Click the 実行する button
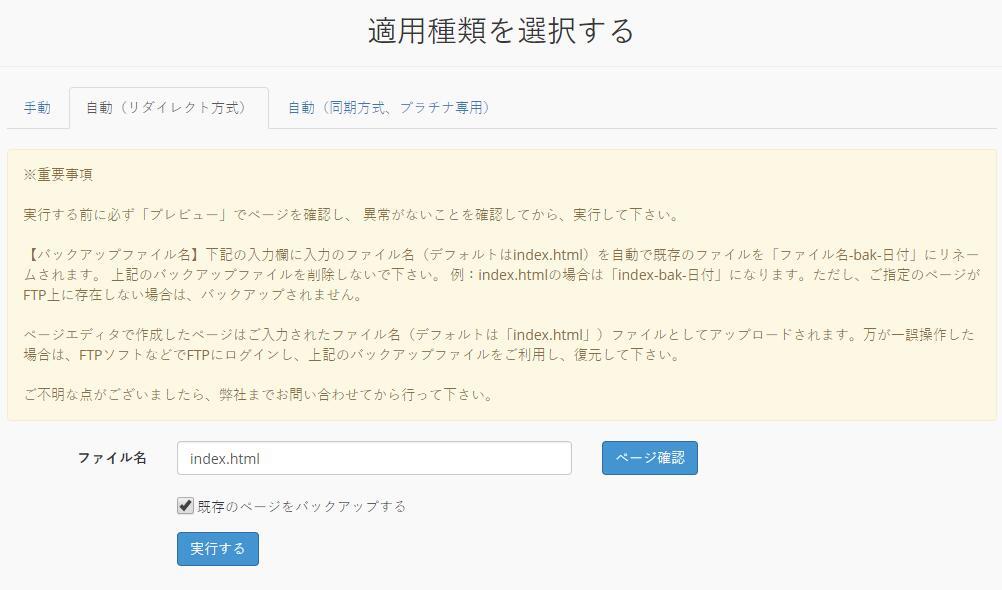1002x590 pixels. pos(218,548)
